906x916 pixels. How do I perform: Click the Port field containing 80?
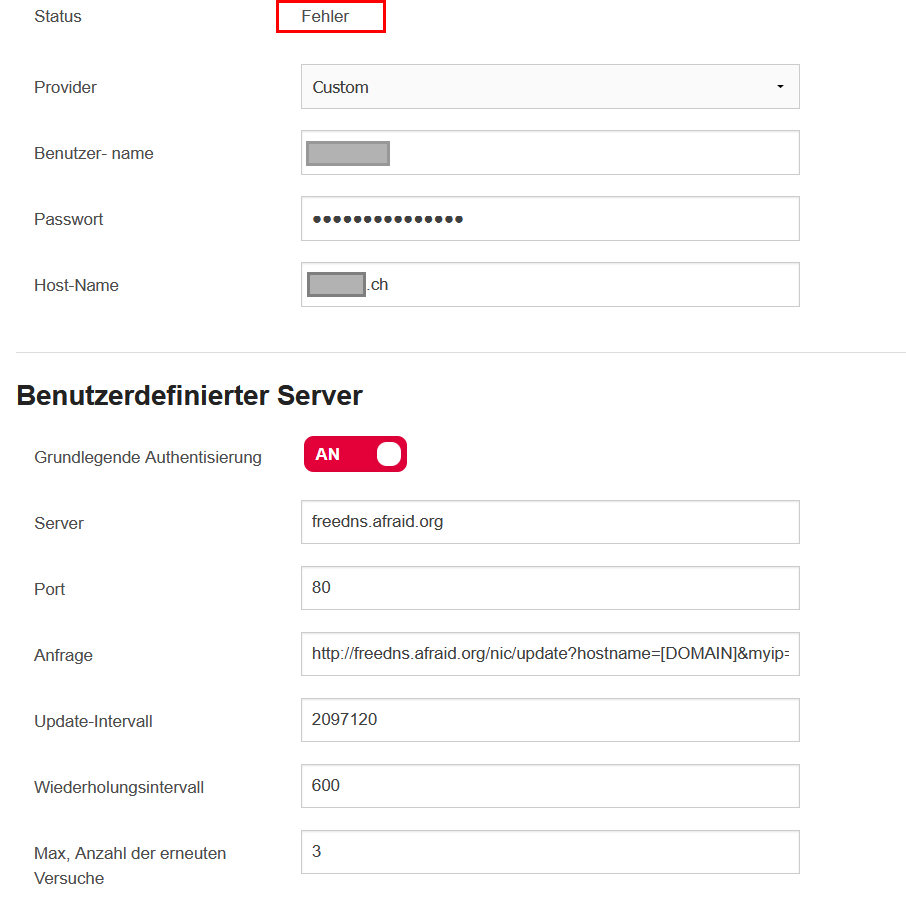(549, 588)
